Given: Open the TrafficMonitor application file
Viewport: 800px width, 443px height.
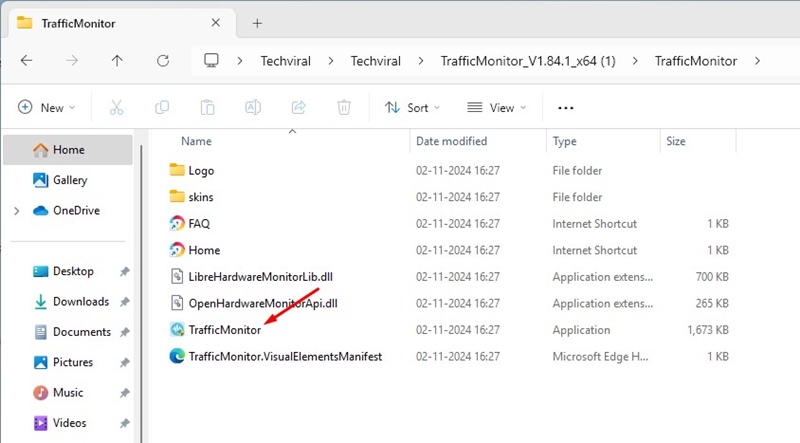Looking at the screenshot, I should (224, 330).
